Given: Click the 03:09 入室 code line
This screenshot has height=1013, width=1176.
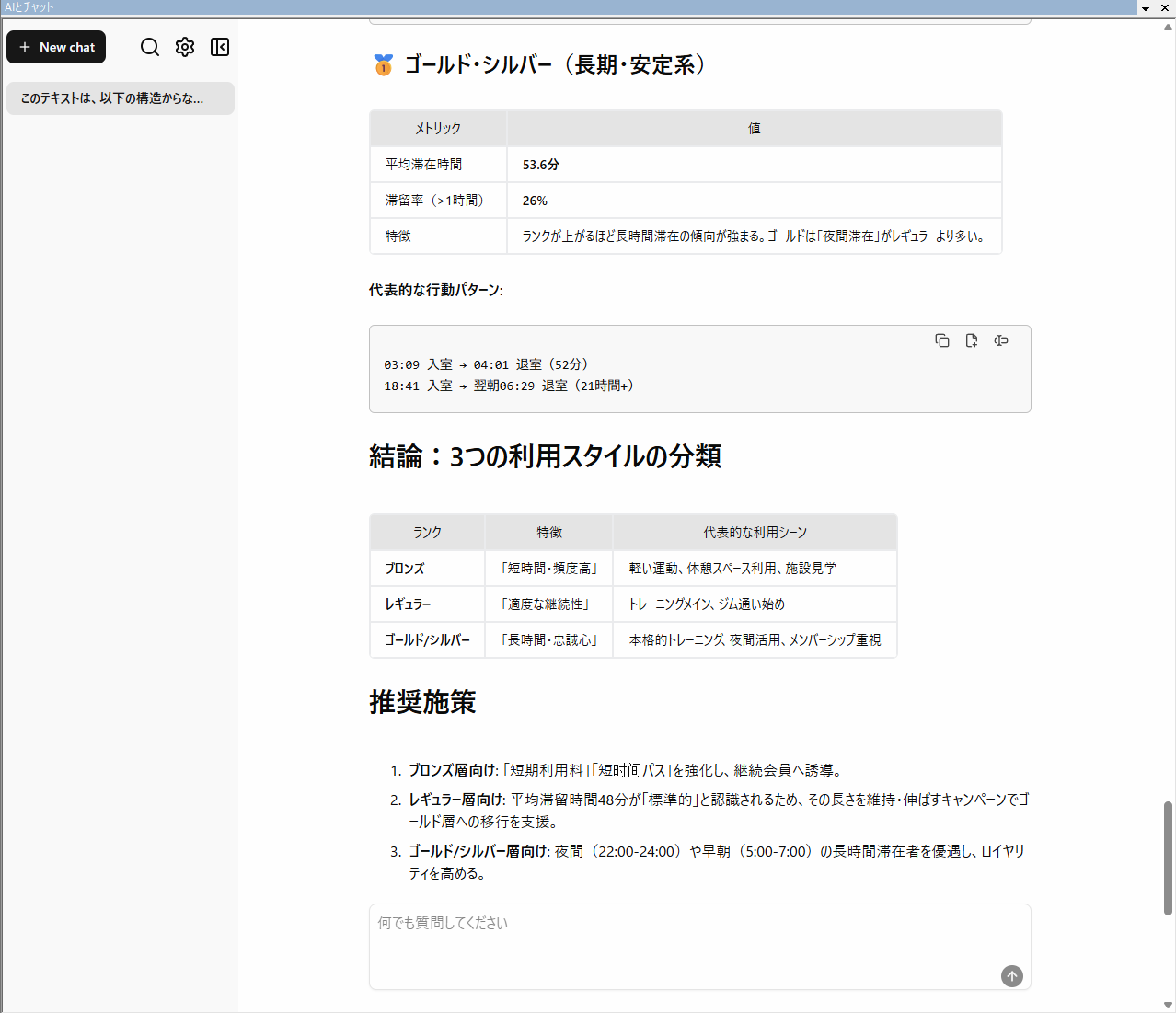Looking at the screenshot, I should pos(487,364).
